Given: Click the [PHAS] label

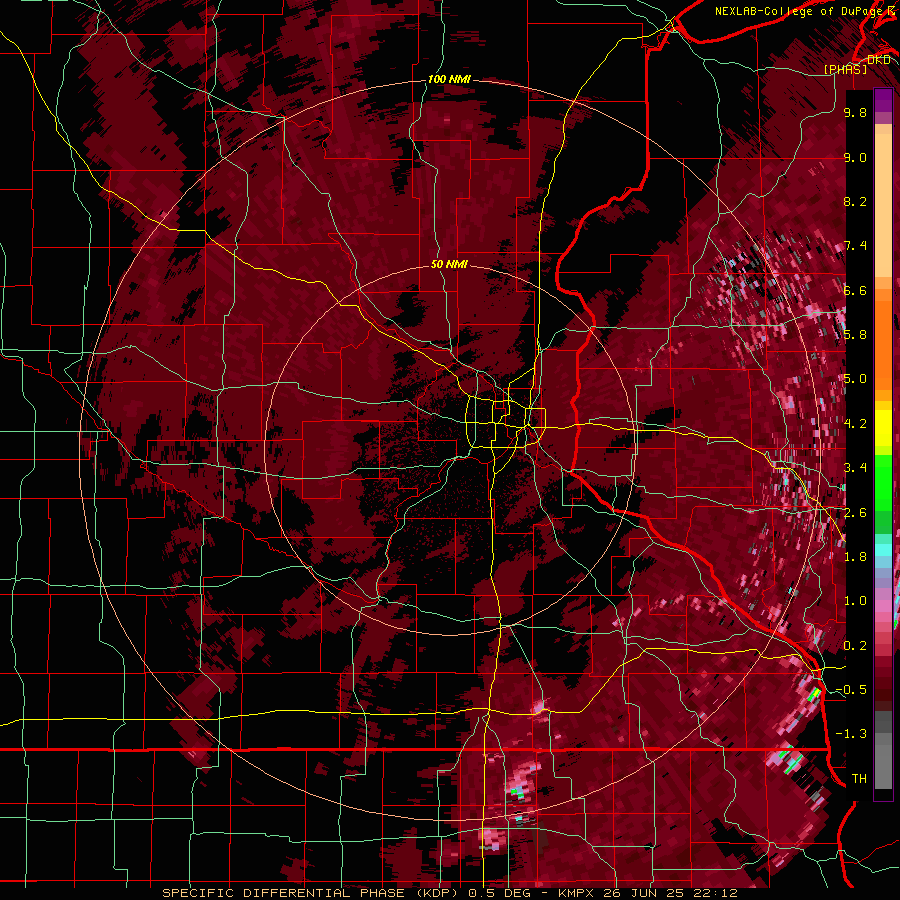Looking at the screenshot, I should click(845, 69).
